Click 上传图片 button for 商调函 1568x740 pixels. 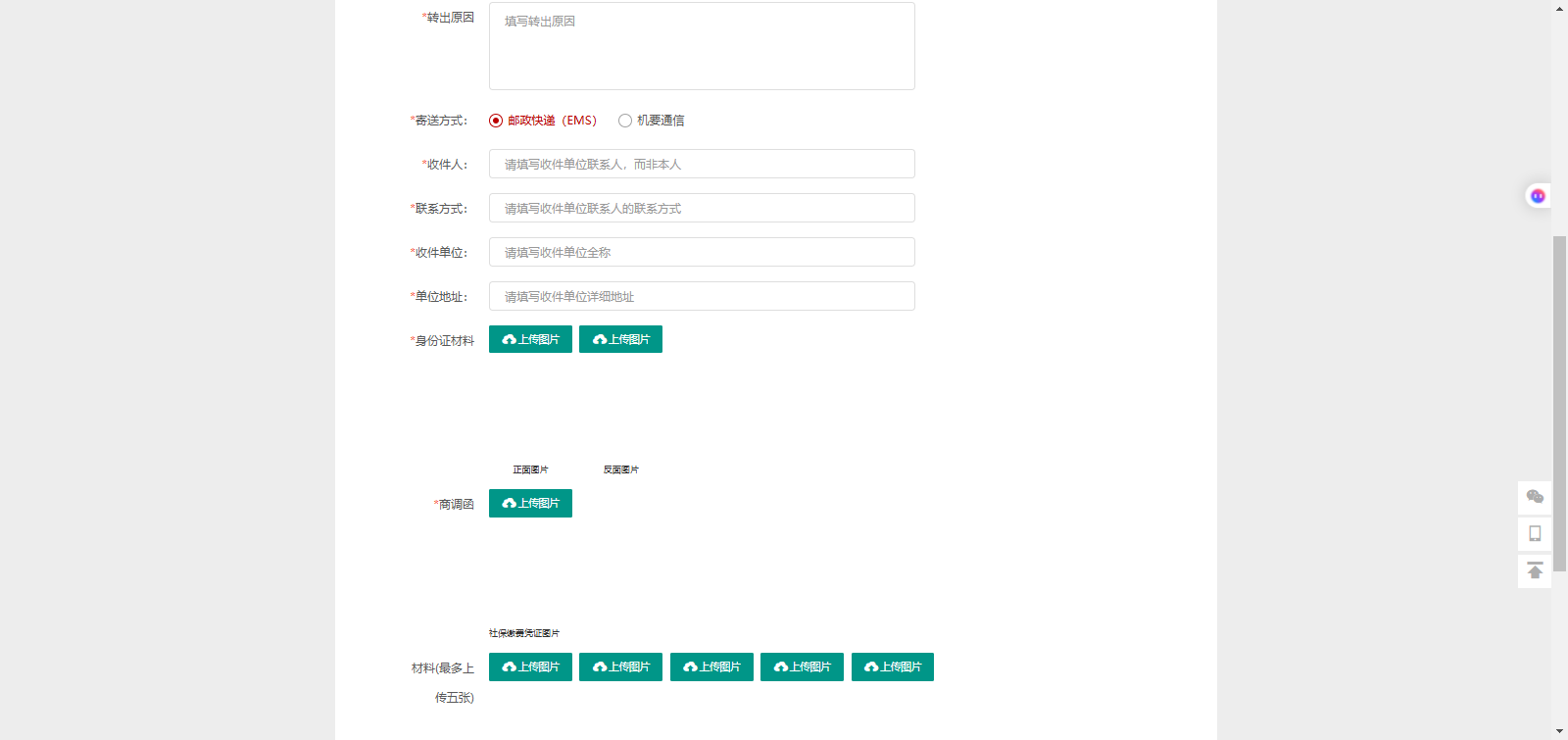pos(530,503)
